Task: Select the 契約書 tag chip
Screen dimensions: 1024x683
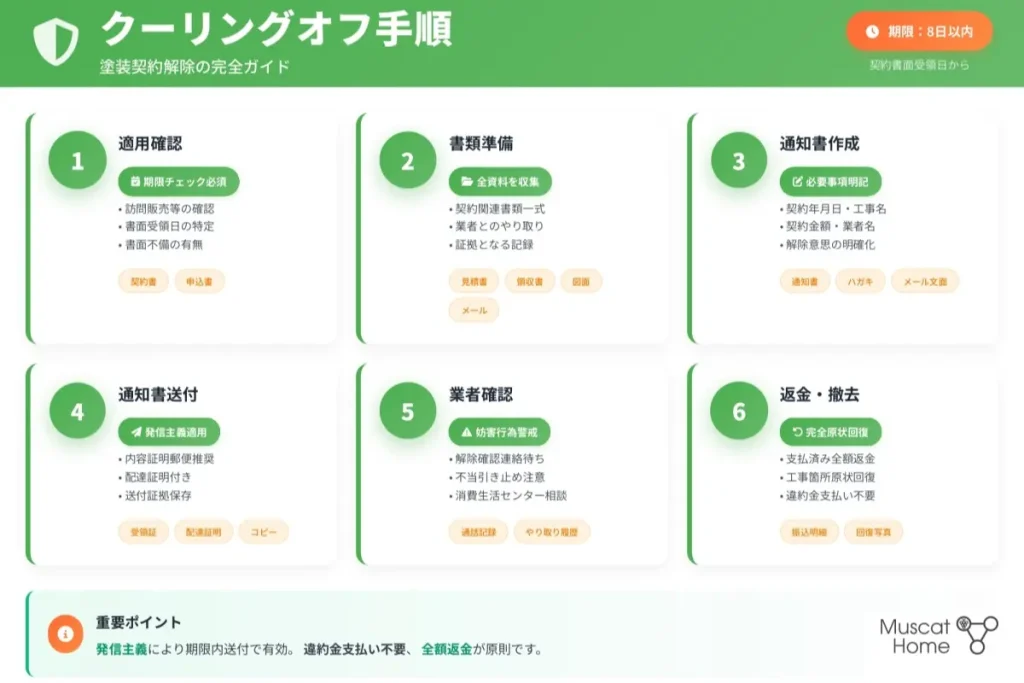Action: click(143, 282)
